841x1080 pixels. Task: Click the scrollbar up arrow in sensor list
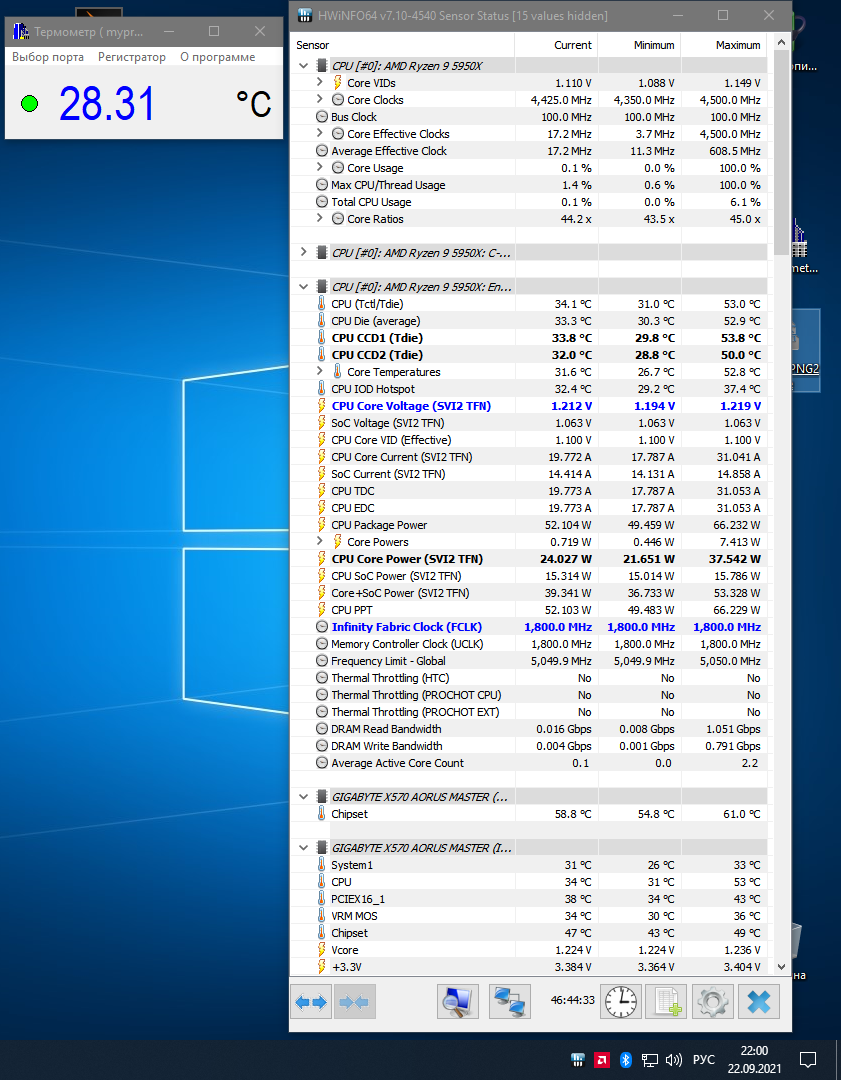[781, 42]
